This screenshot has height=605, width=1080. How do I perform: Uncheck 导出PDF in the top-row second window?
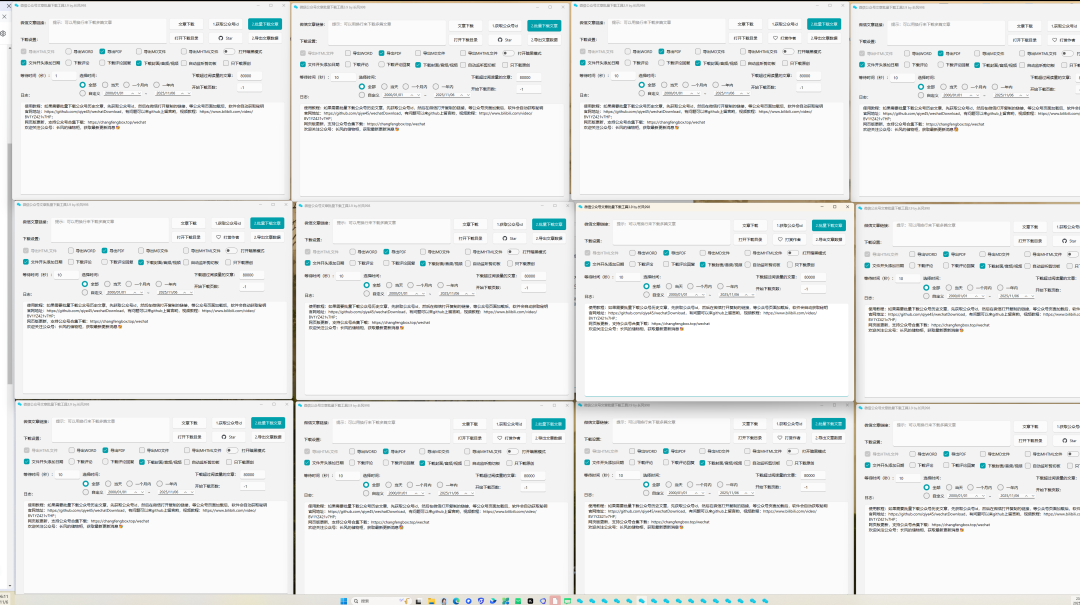pyautogui.click(x=382, y=53)
